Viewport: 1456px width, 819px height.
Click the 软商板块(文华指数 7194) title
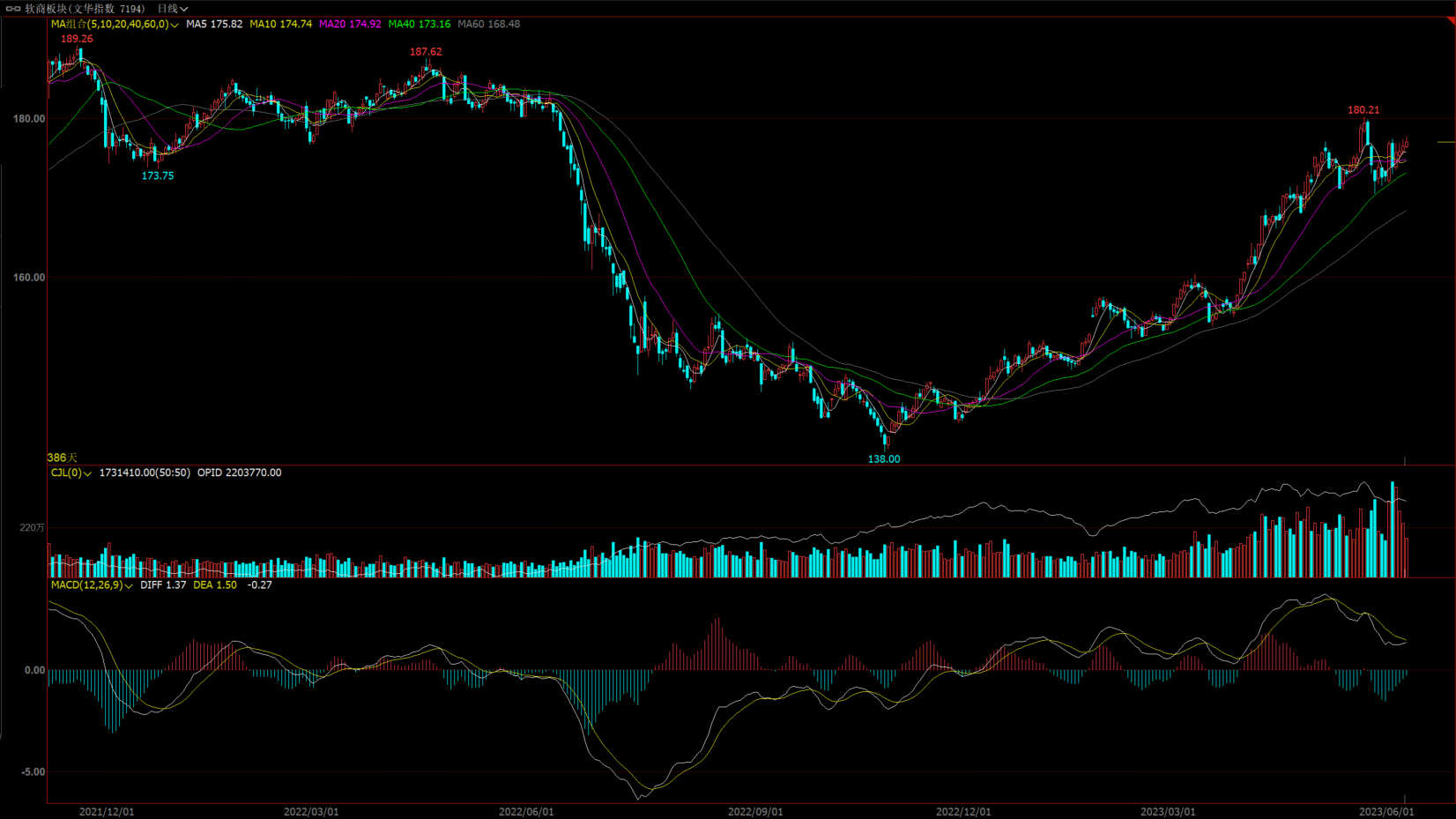(x=85, y=8)
